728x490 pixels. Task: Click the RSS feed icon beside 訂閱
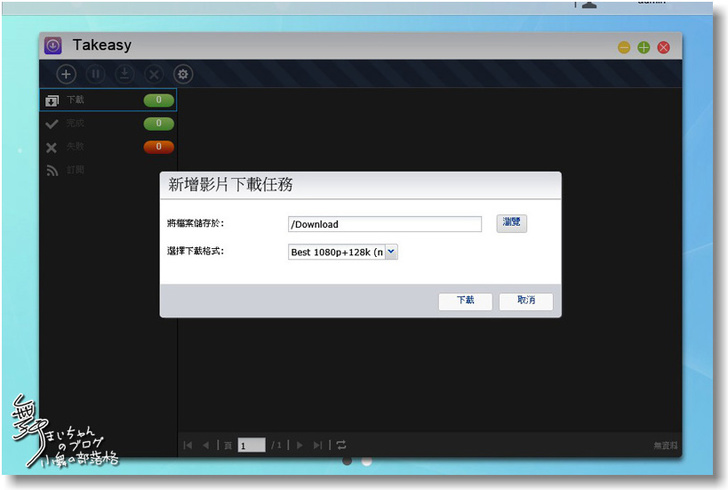pos(52,171)
